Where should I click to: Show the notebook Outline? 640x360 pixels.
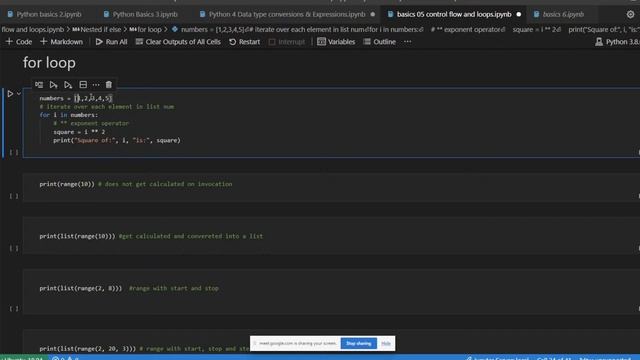click(380, 42)
